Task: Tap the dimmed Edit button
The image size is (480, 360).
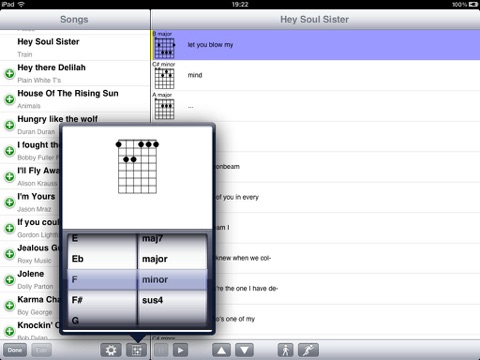Action: point(41,350)
